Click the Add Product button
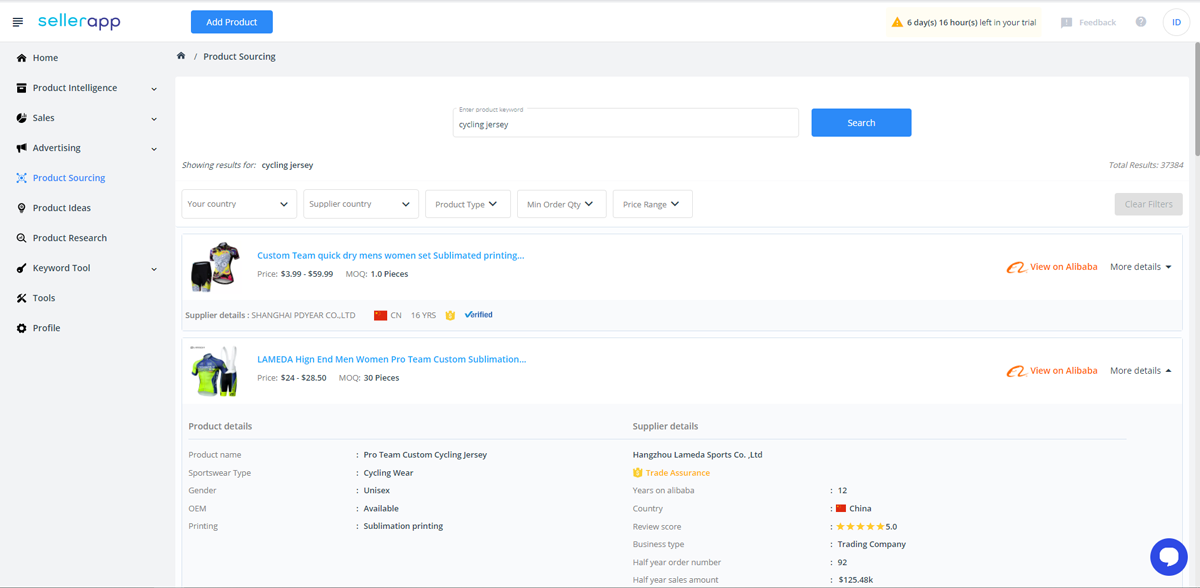This screenshot has height=588, width=1200. point(232,22)
